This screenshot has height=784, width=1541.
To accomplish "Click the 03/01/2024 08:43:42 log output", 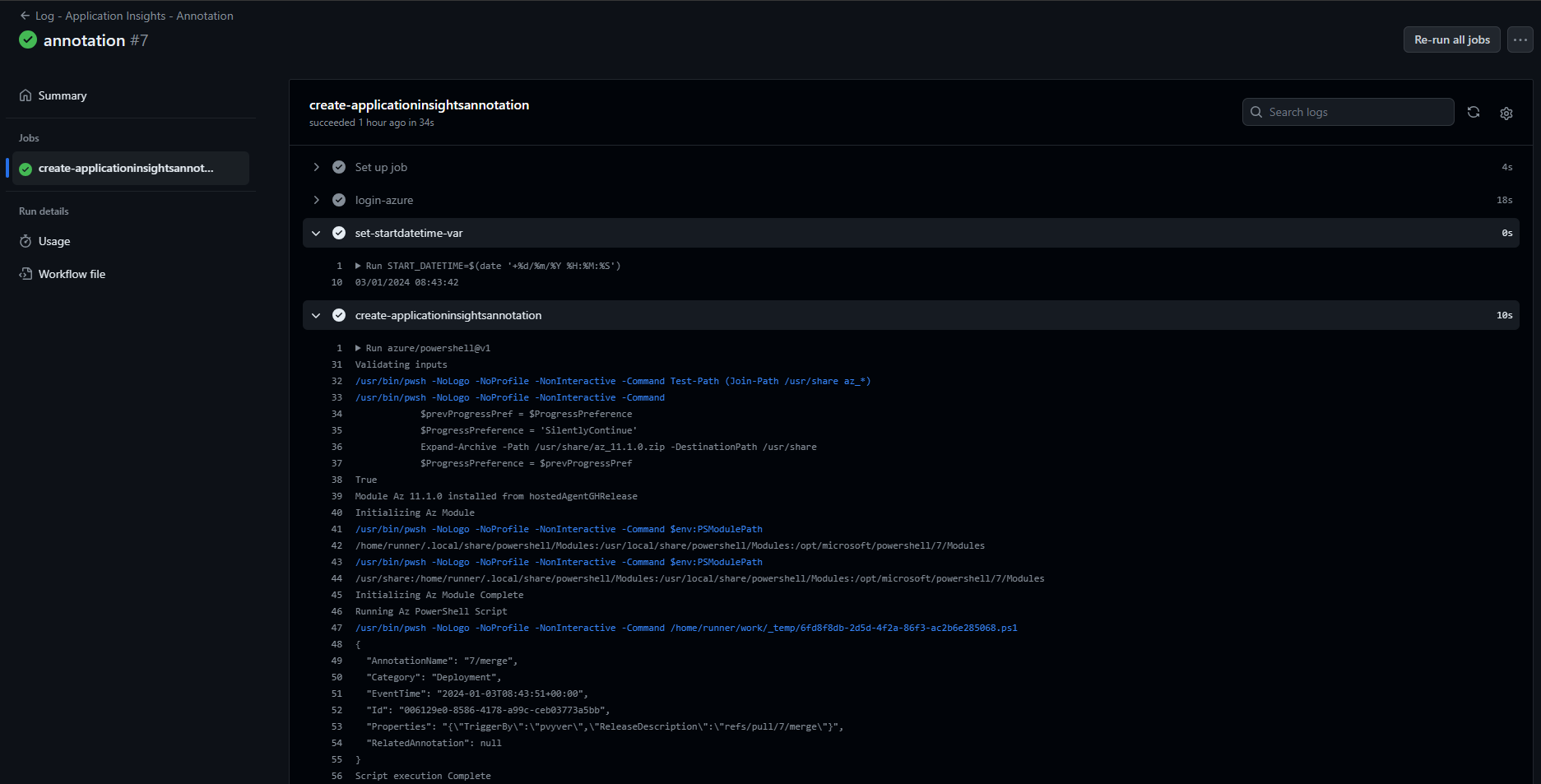I will 407,282.
